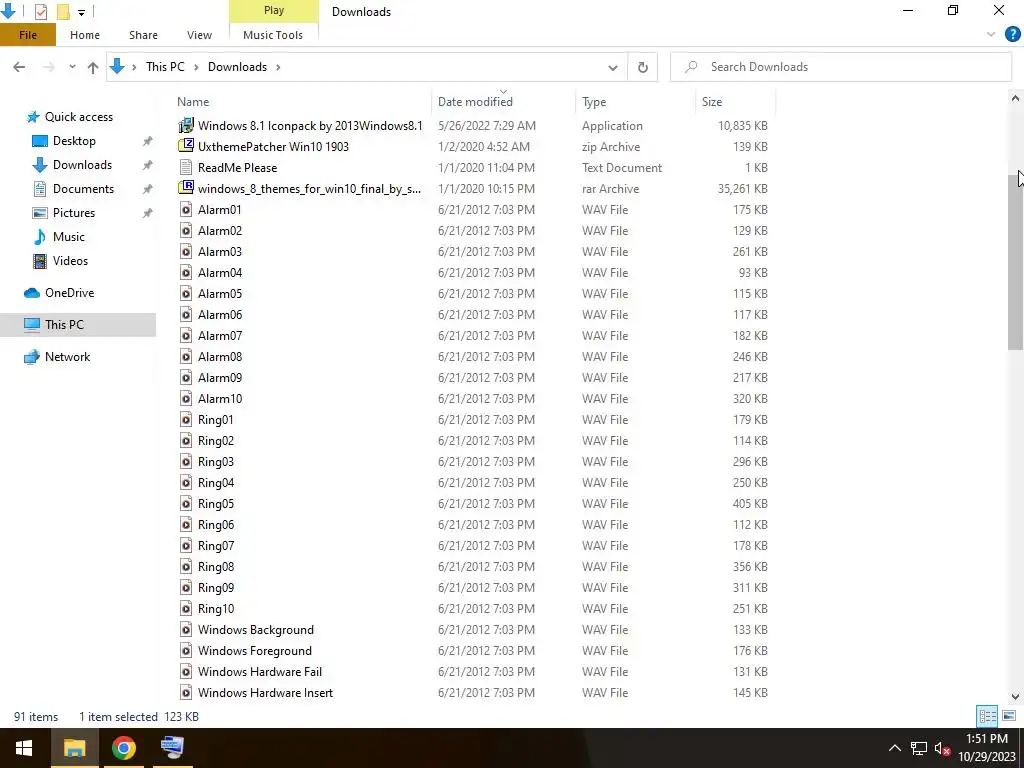Select the Alarm05 file name
1024x768 pixels.
click(219, 294)
